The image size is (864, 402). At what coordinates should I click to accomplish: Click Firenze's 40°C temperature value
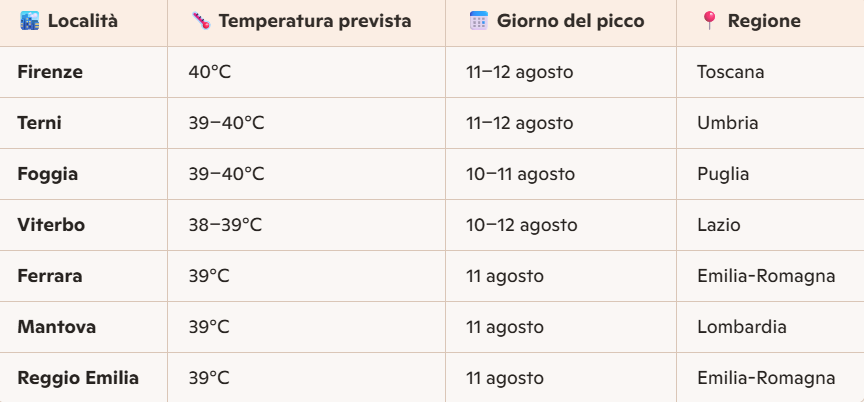pyautogui.click(x=210, y=72)
